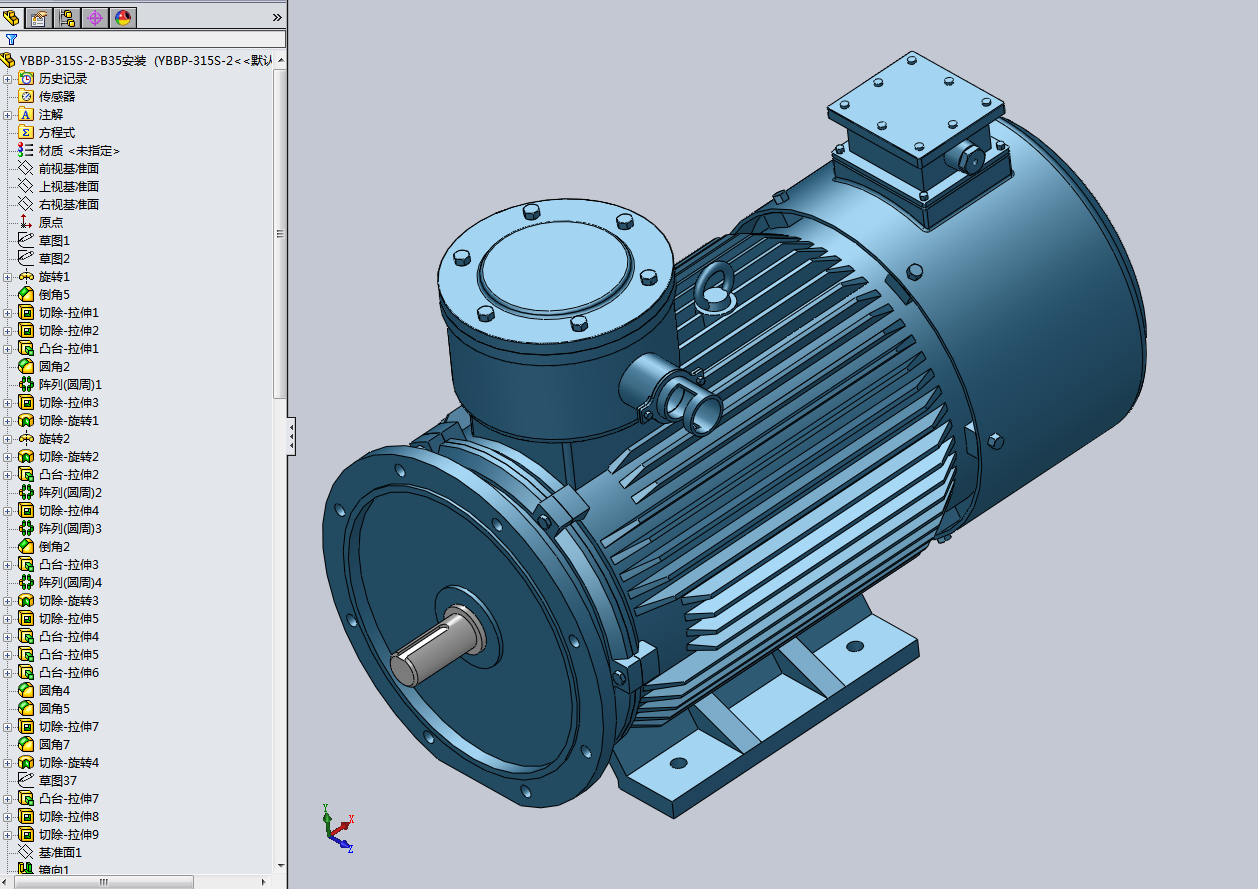Open the PropertyManager tab

click(39, 17)
